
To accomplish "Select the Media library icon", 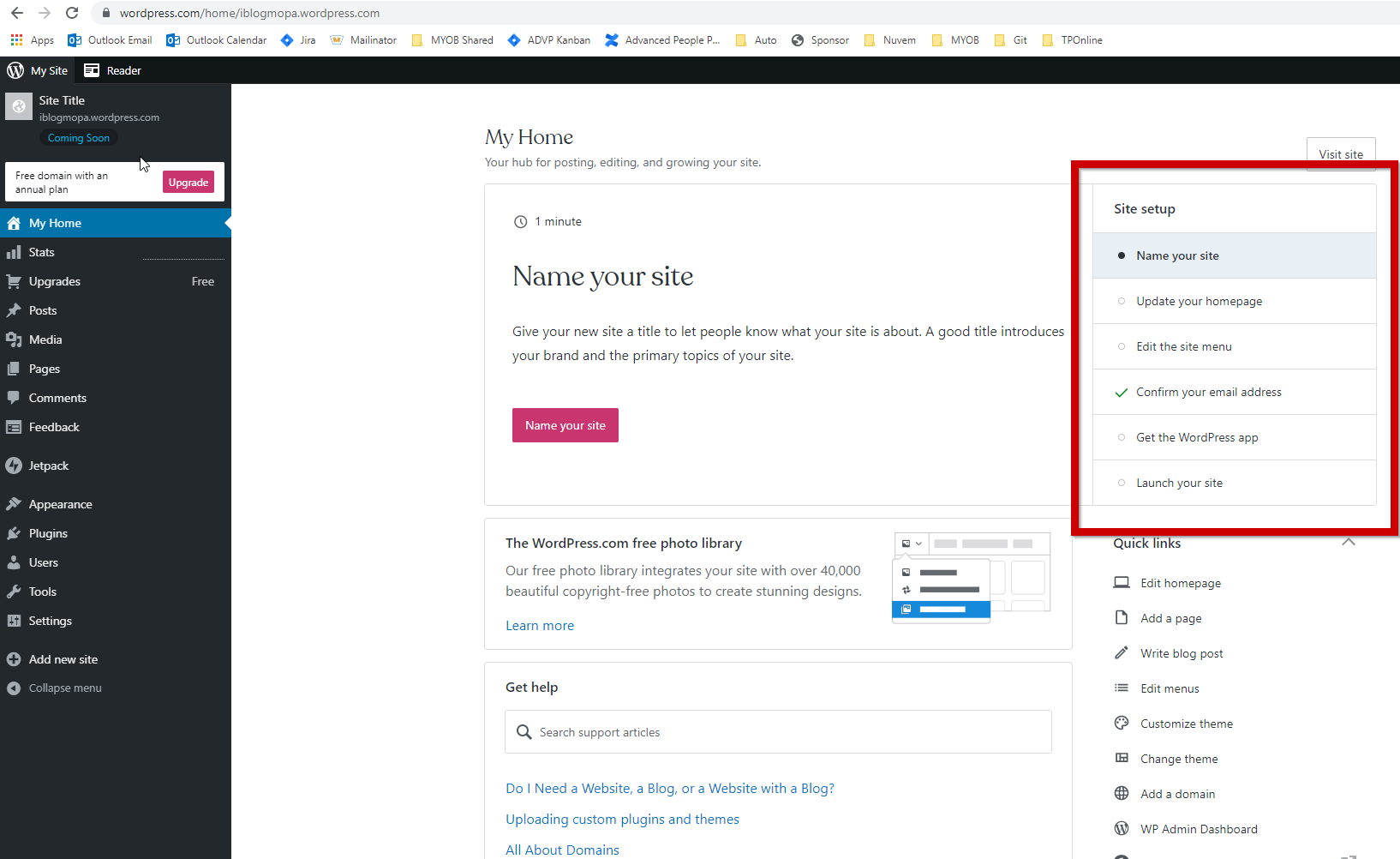I will [x=14, y=339].
